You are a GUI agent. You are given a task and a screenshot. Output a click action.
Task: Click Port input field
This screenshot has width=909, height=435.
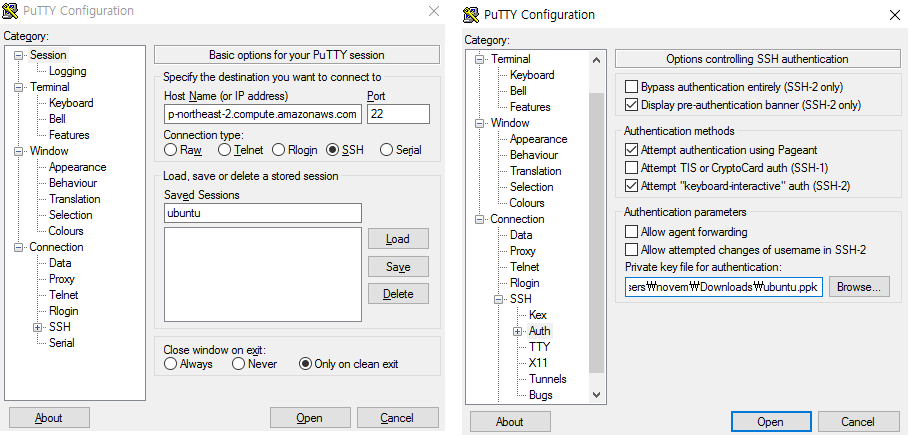(398, 114)
